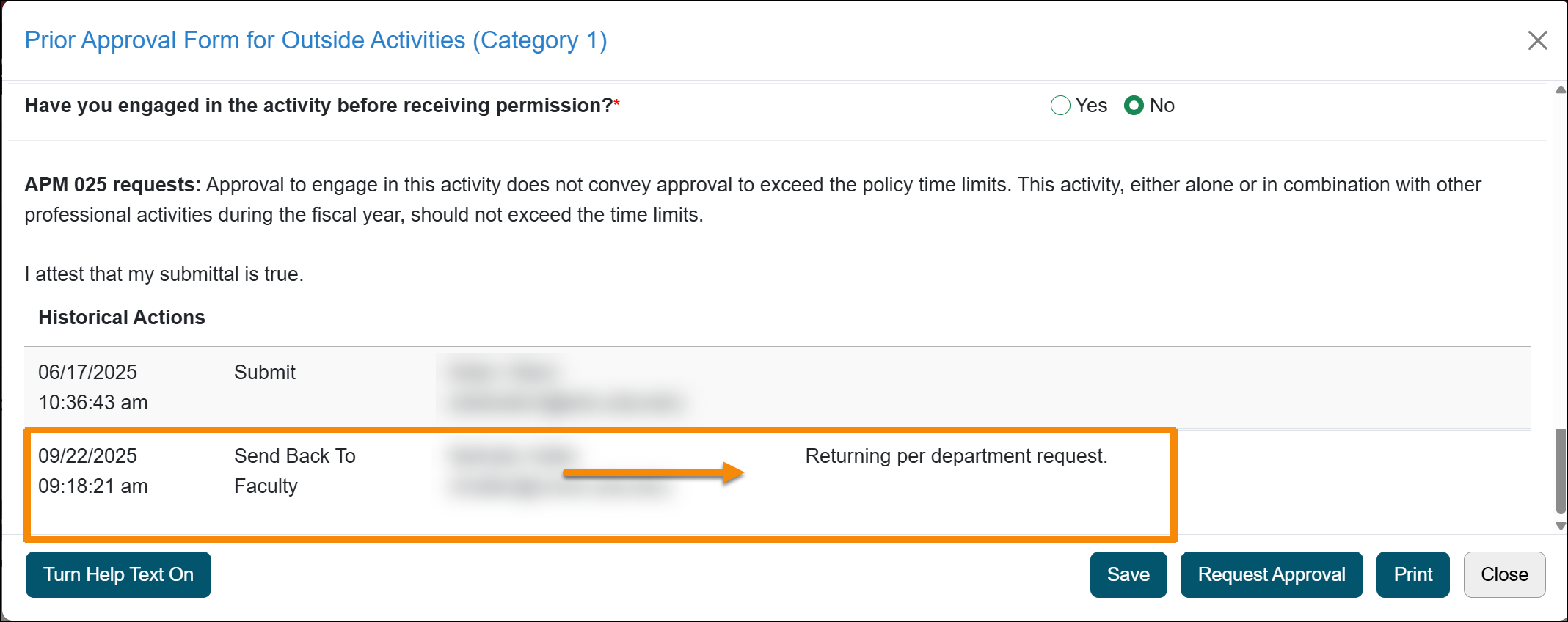The height and width of the screenshot is (622, 1568).
Task: Click the orange arrow highlighting the comment
Action: coord(653,473)
